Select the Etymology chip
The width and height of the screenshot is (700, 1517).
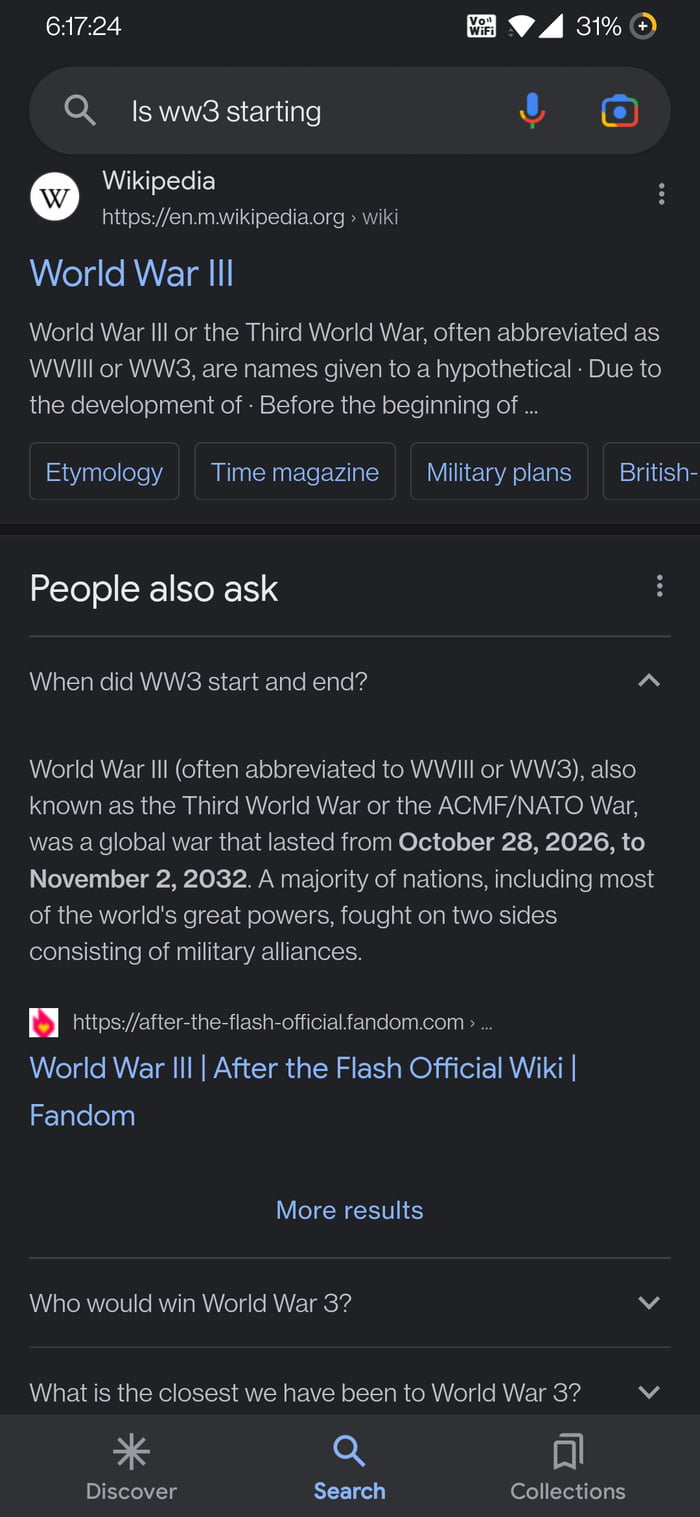[x=103, y=471]
